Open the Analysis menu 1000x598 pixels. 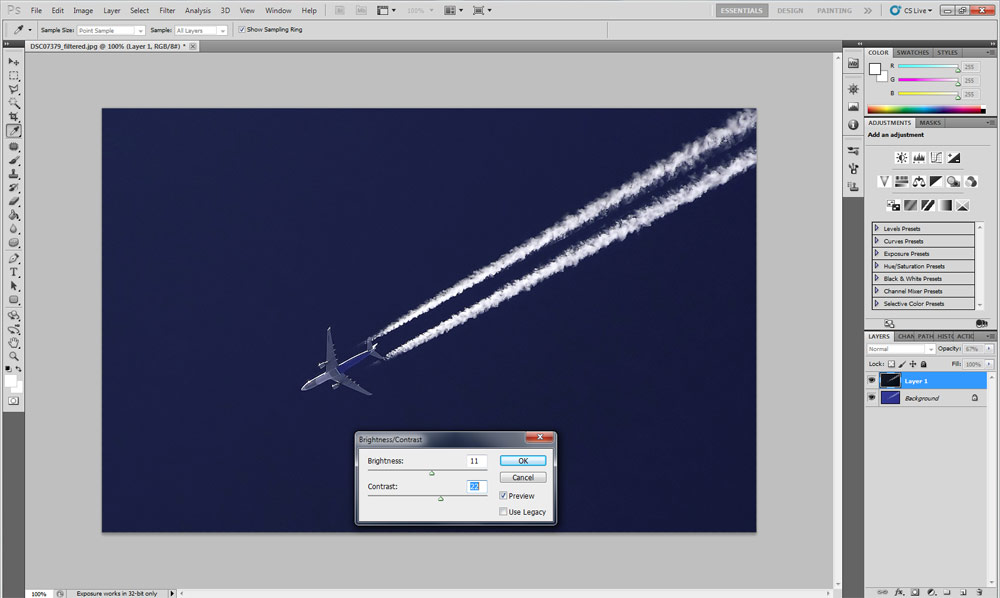(198, 11)
